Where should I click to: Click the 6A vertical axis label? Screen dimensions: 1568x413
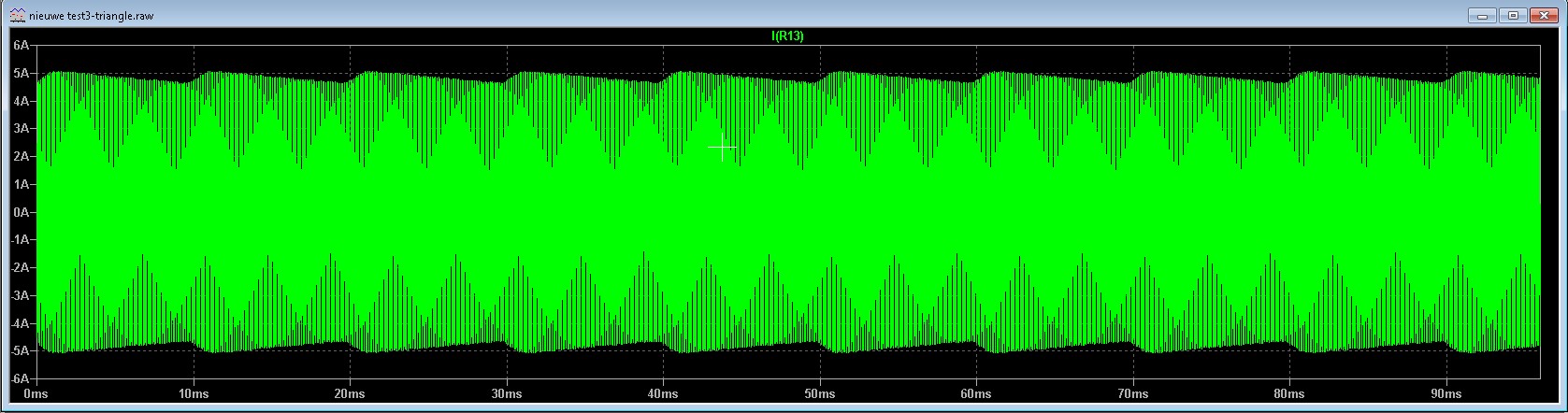click(22, 45)
